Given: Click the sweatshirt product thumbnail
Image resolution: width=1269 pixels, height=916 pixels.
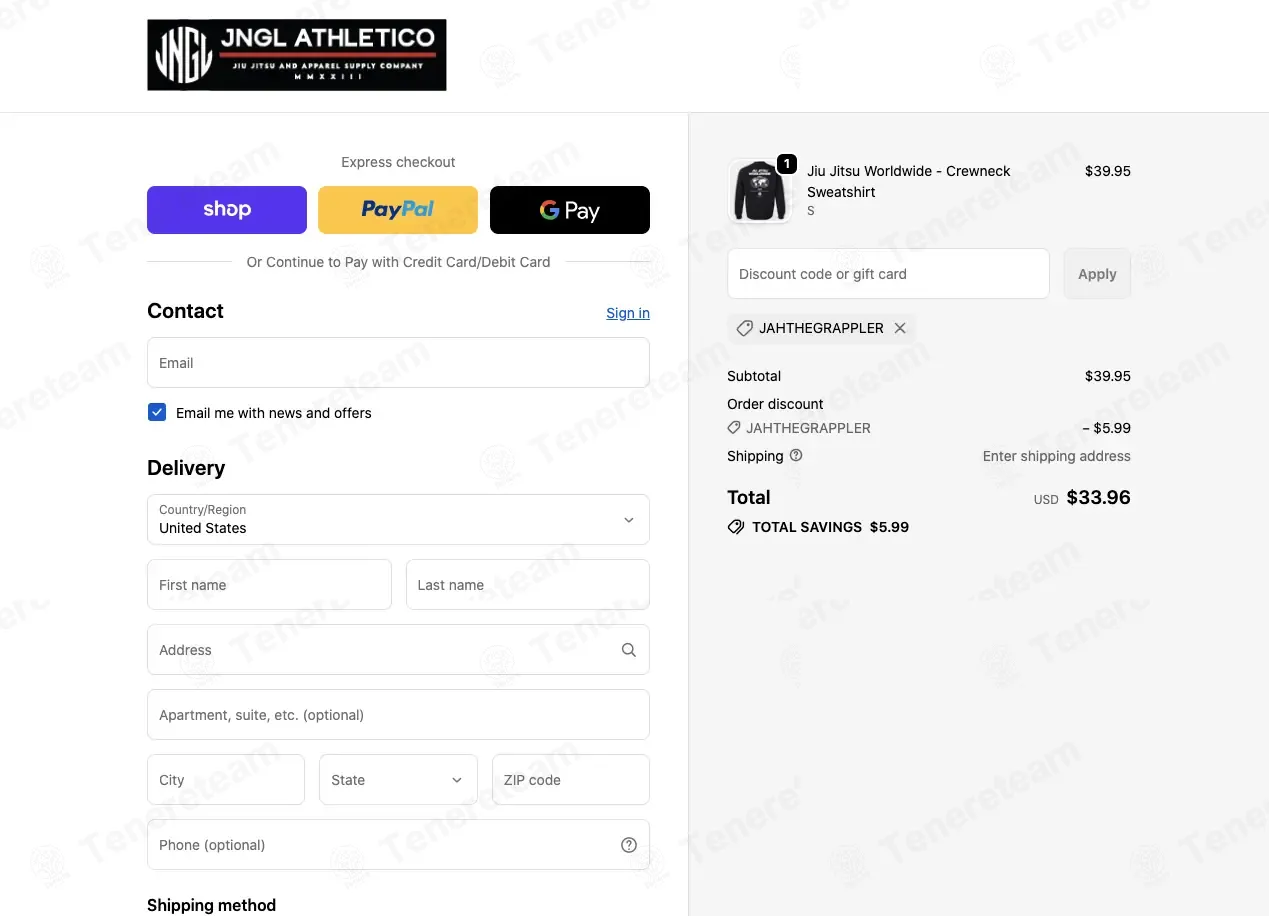Looking at the screenshot, I should click(x=759, y=190).
